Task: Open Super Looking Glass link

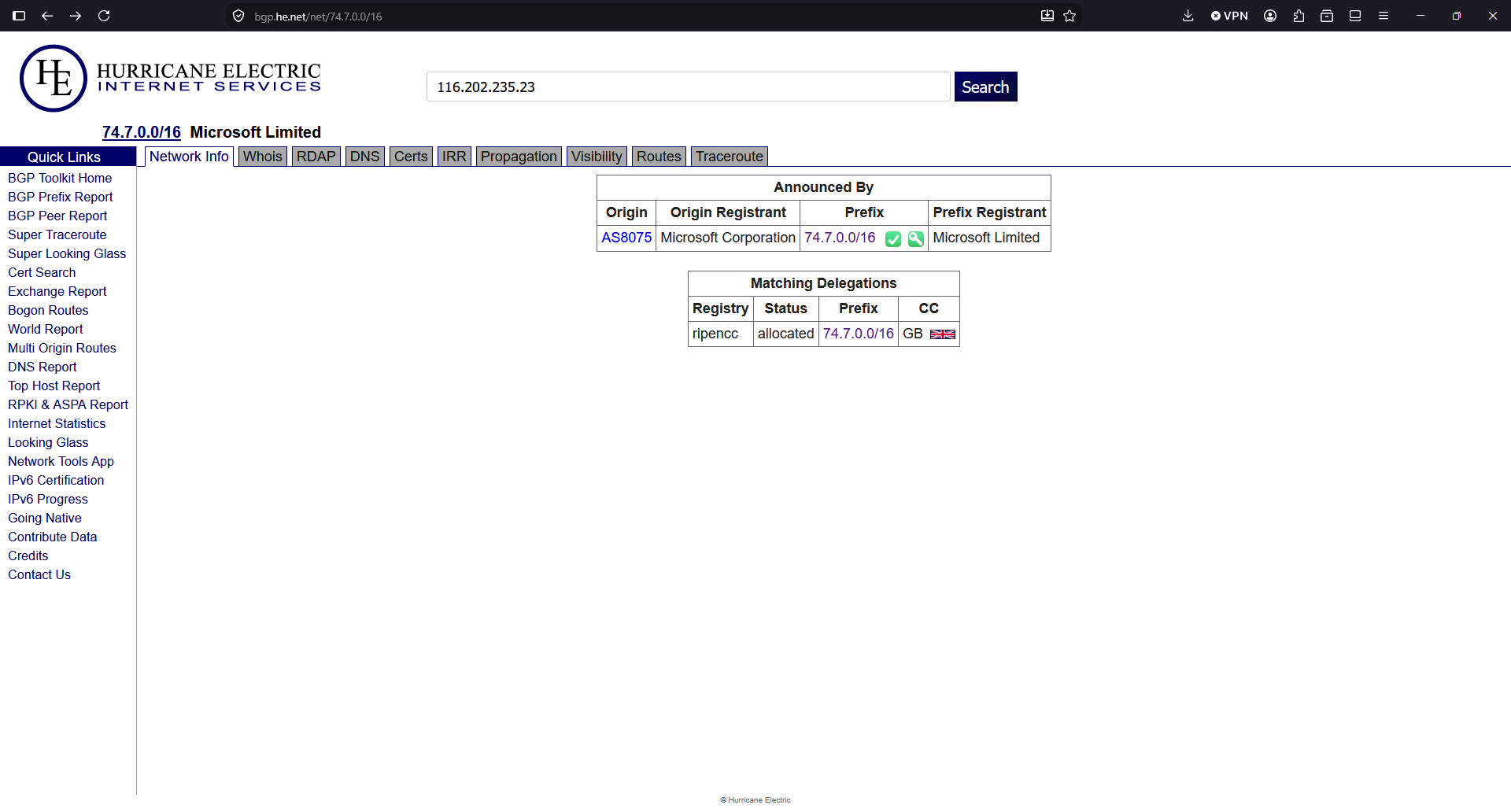Action: point(67,253)
